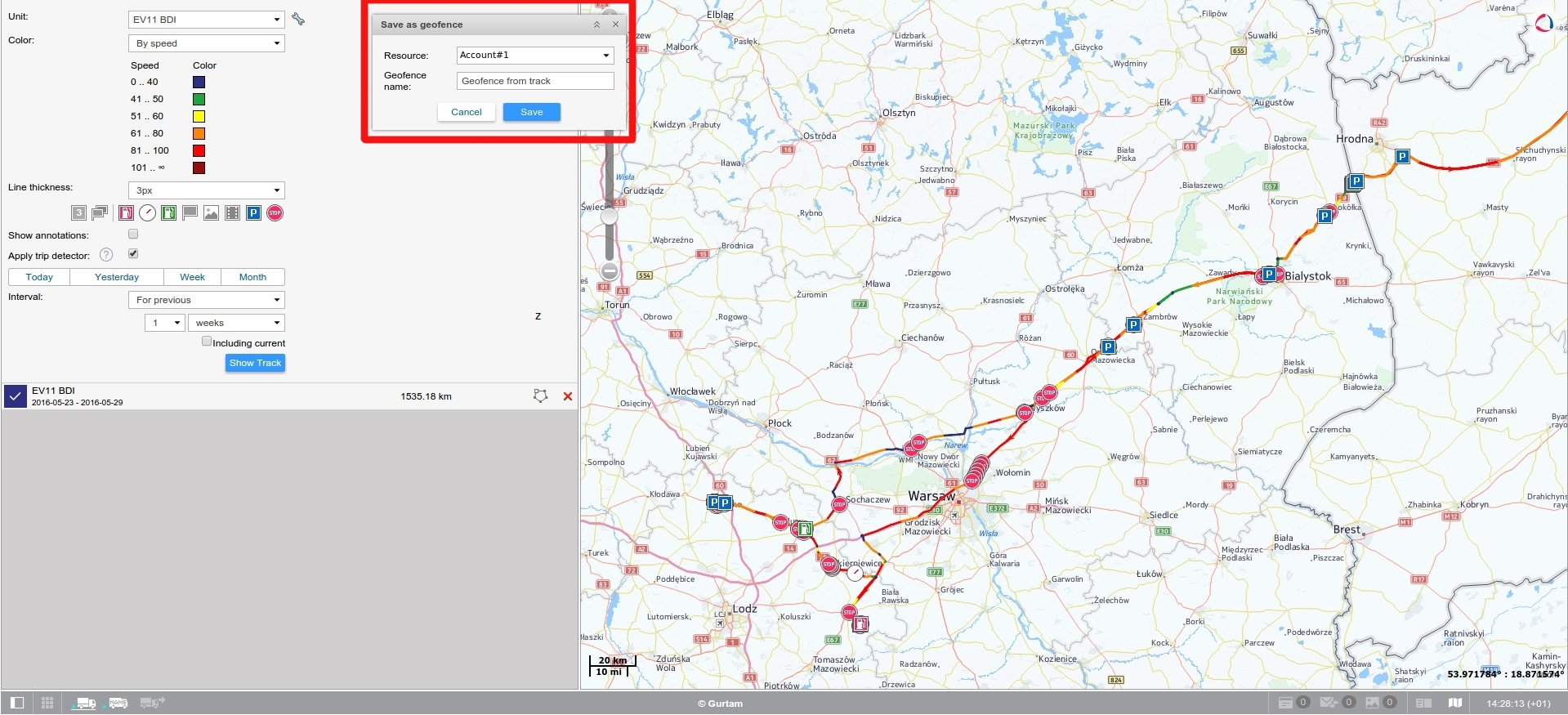
Task: Select the Month interval tab
Action: [252, 277]
